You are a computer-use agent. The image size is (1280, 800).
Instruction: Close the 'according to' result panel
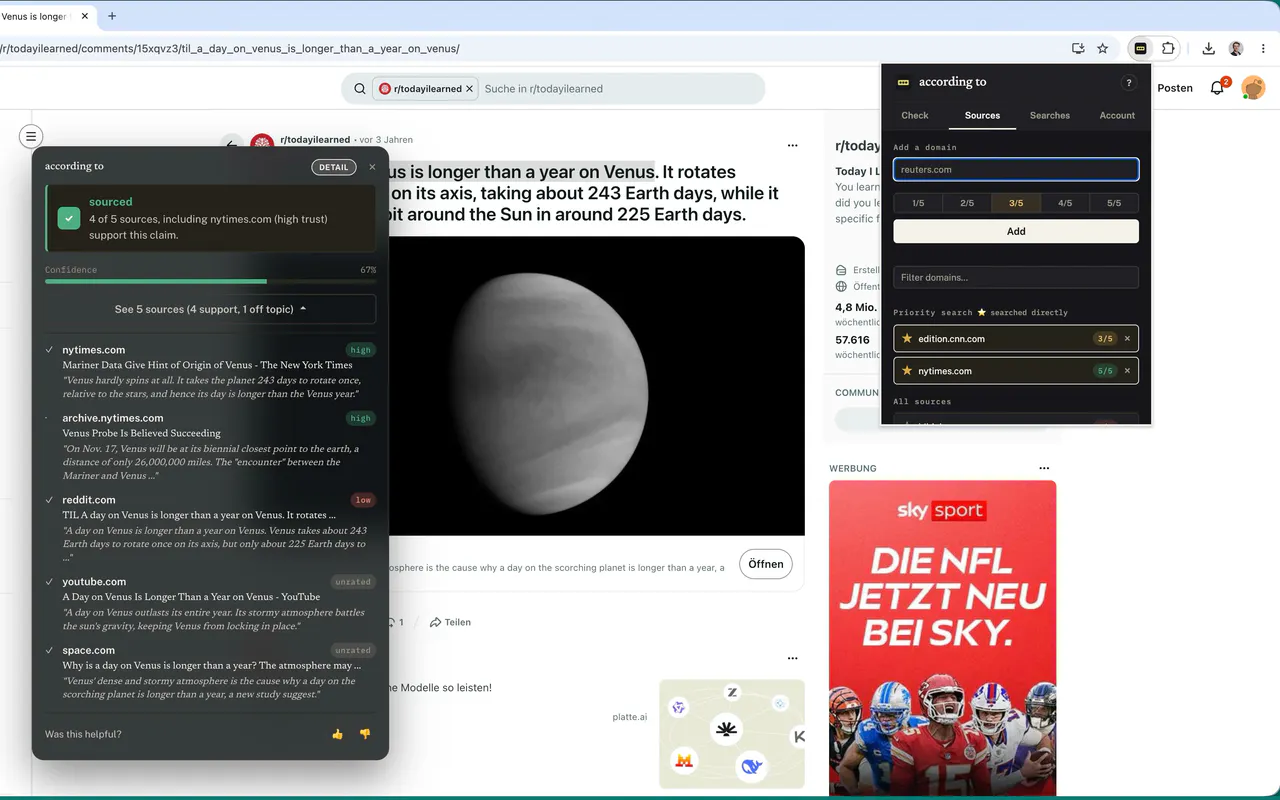[x=372, y=167]
